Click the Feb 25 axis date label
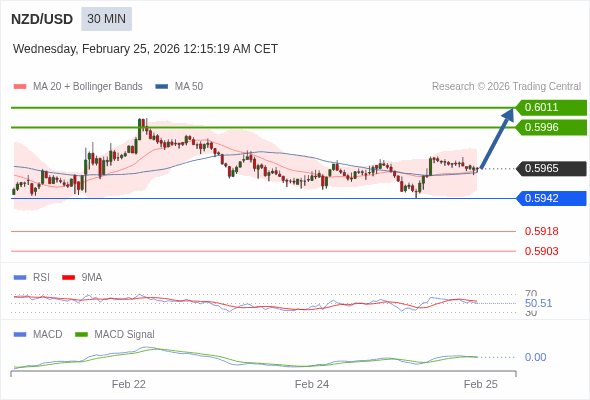 tap(481, 384)
